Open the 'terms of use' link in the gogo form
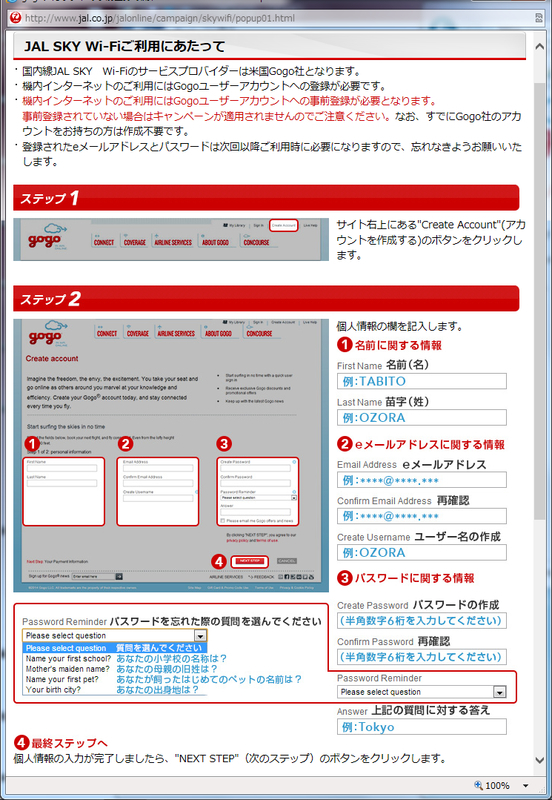This screenshot has height=800, width=552. (x=267, y=540)
